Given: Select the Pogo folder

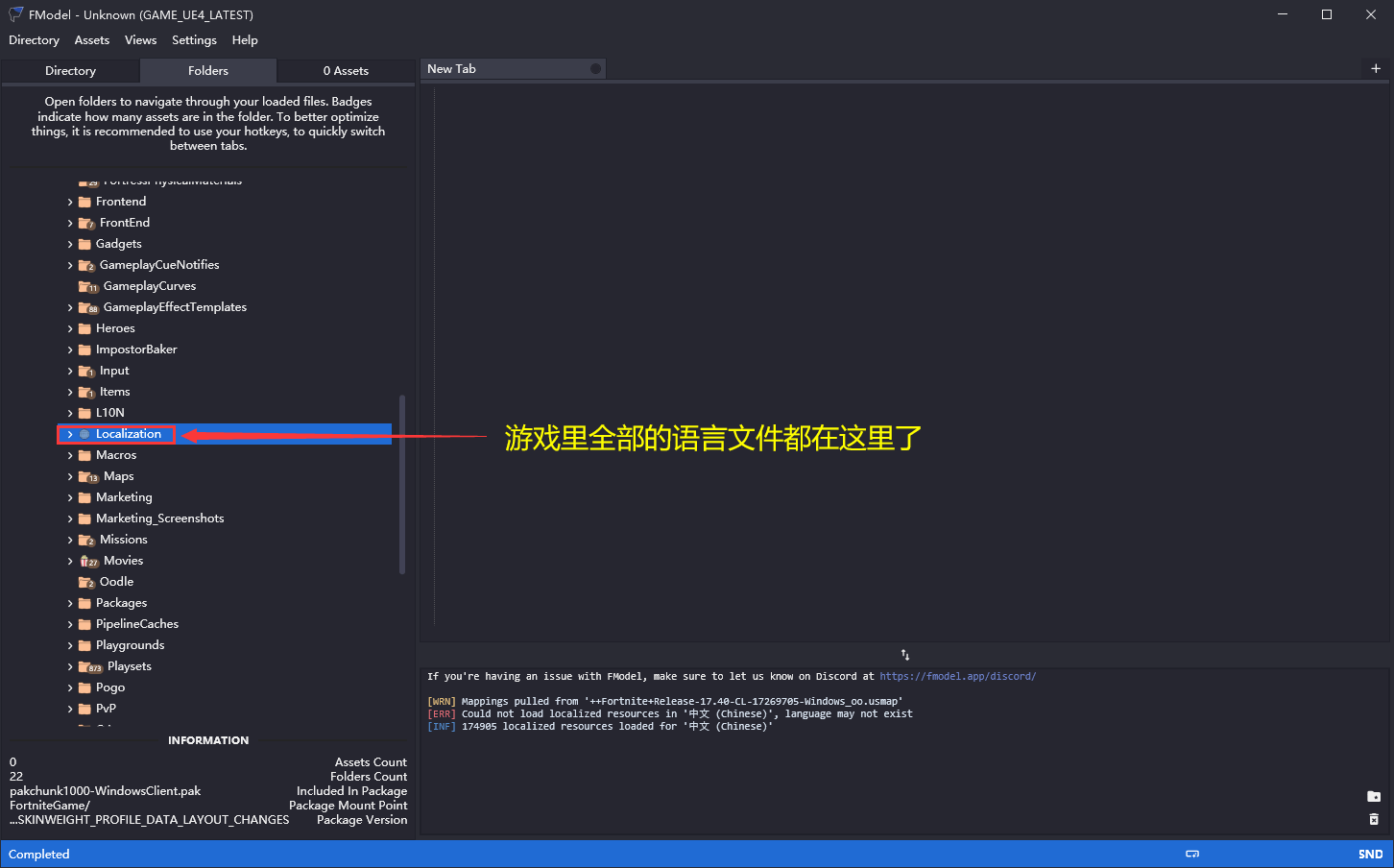Looking at the screenshot, I should pos(110,687).
